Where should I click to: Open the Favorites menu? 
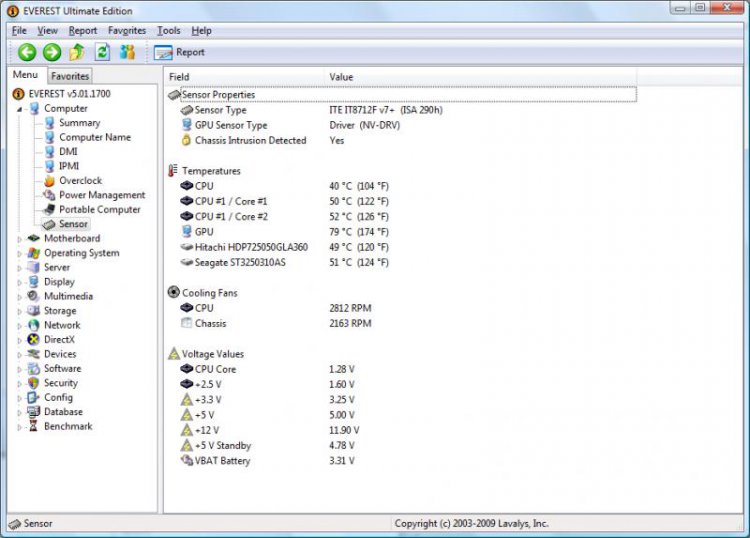[x=127, y=31]
